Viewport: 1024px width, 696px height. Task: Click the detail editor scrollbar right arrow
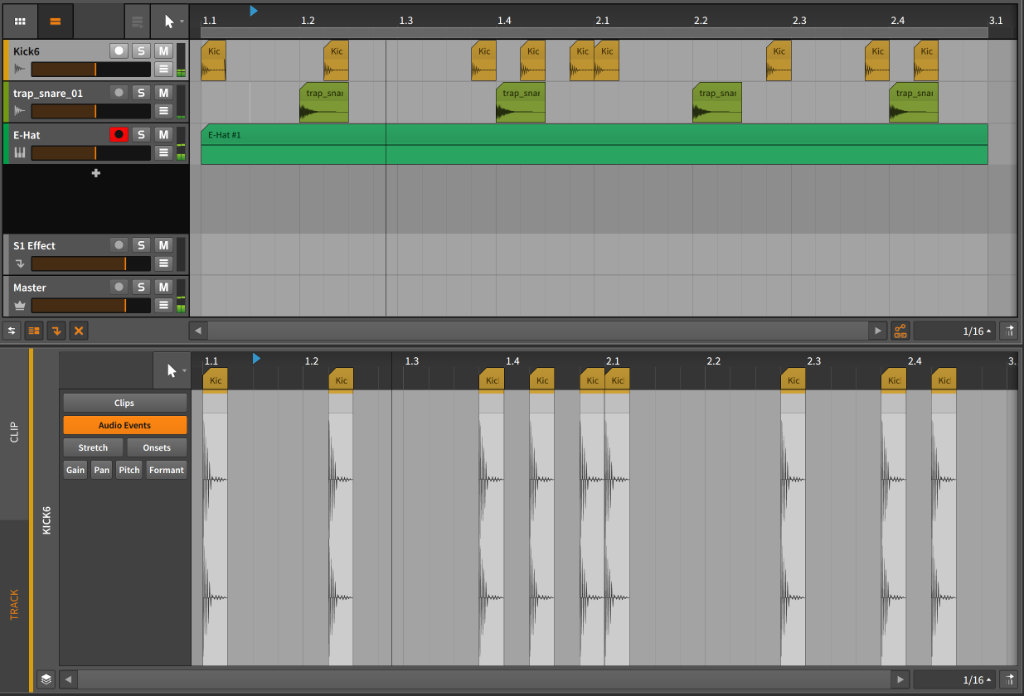pos(900,680)
